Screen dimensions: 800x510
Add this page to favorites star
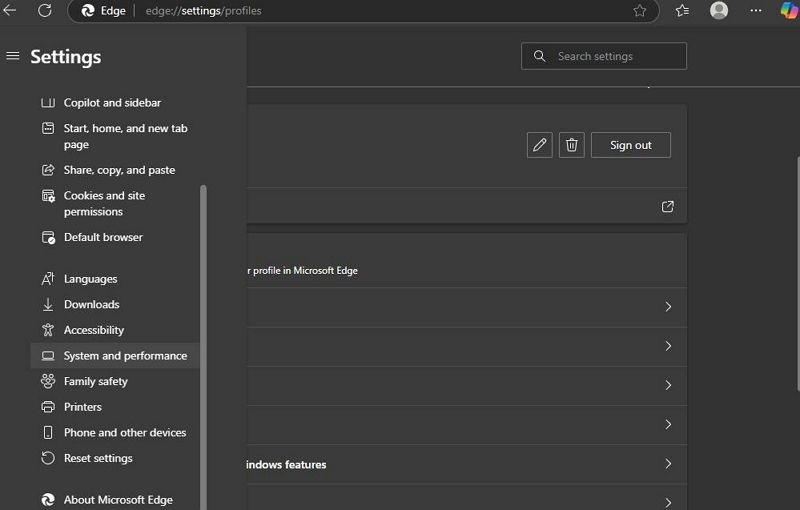(x=640, y=10)
